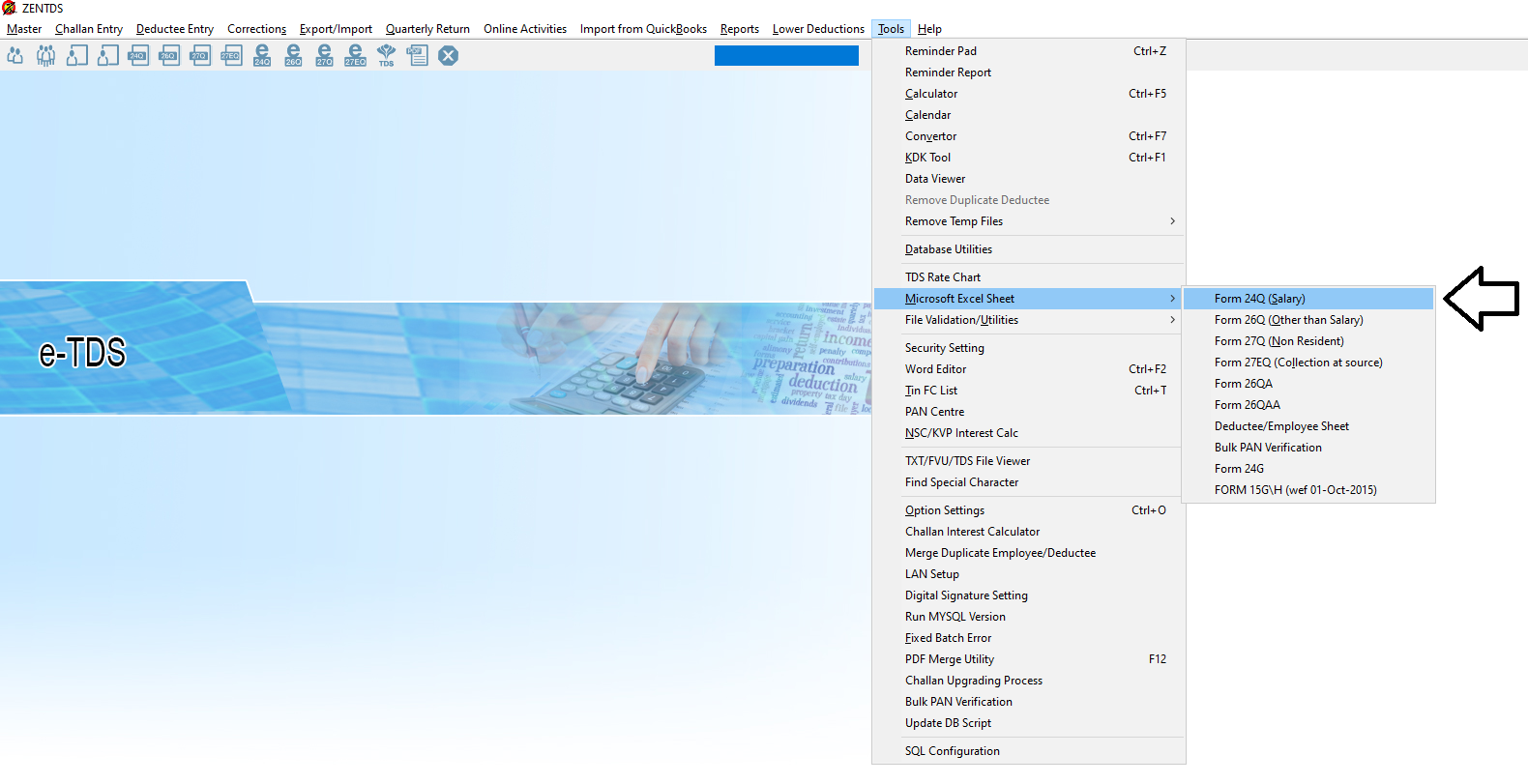Click the PDF document toolbar icon
The width and height of the screenshot is (1528, 784).
pyautogui.click(x=417, y=55)
